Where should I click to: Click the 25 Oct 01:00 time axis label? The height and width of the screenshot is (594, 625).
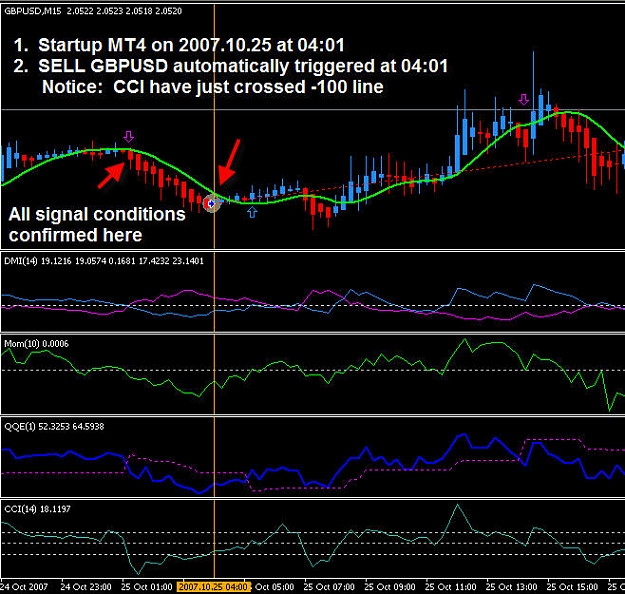pyautogui.click(x=146, y=587)
